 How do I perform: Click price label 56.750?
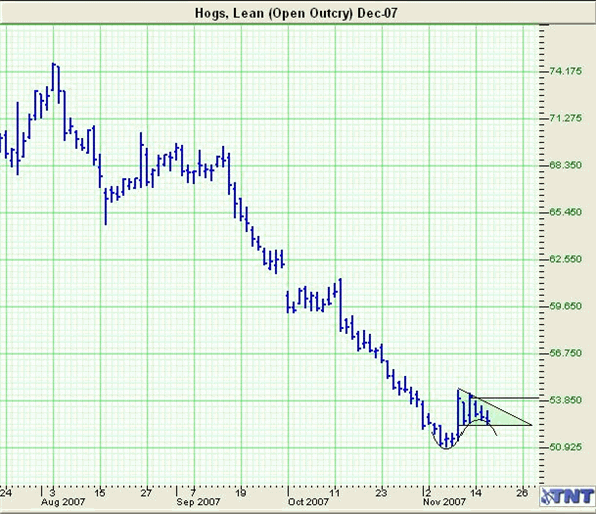(566, 353)
